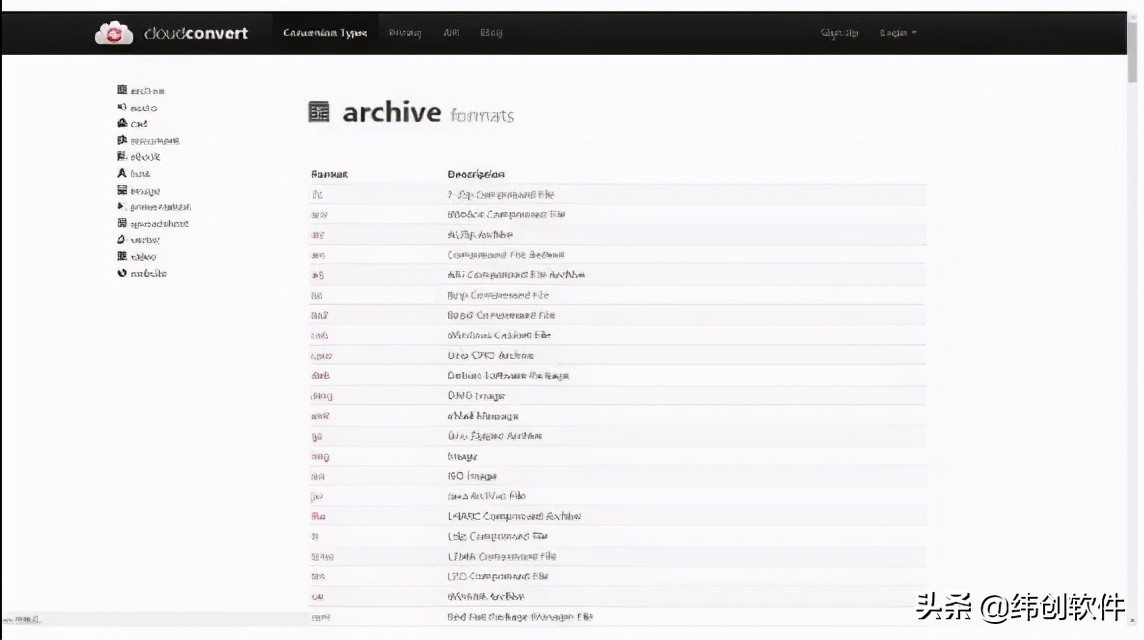Select the website globe icon in sidebar

[122, 273]
